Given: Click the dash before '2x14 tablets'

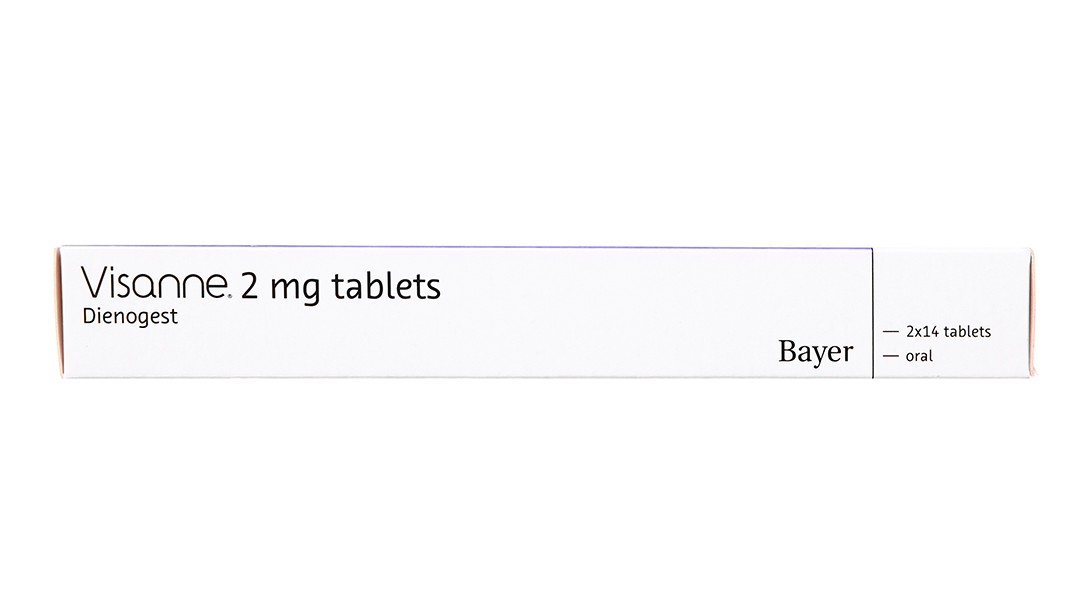Looking at the screenshot, I should tap(889, 332).
